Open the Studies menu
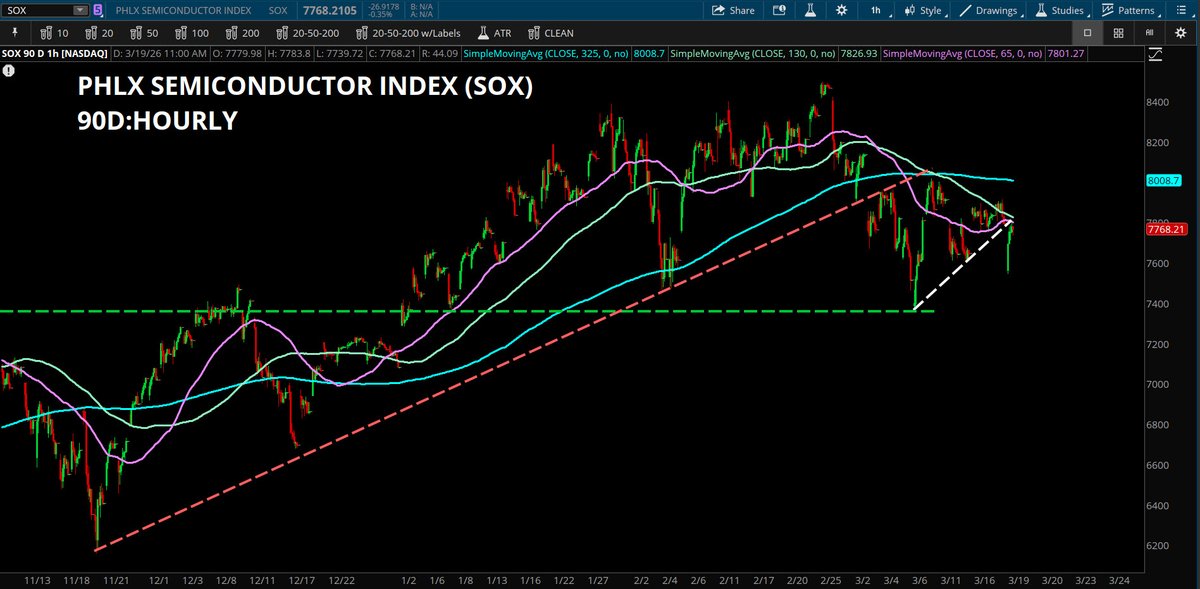Viewport: 1200px width, 589px height. coord(1063,10)
